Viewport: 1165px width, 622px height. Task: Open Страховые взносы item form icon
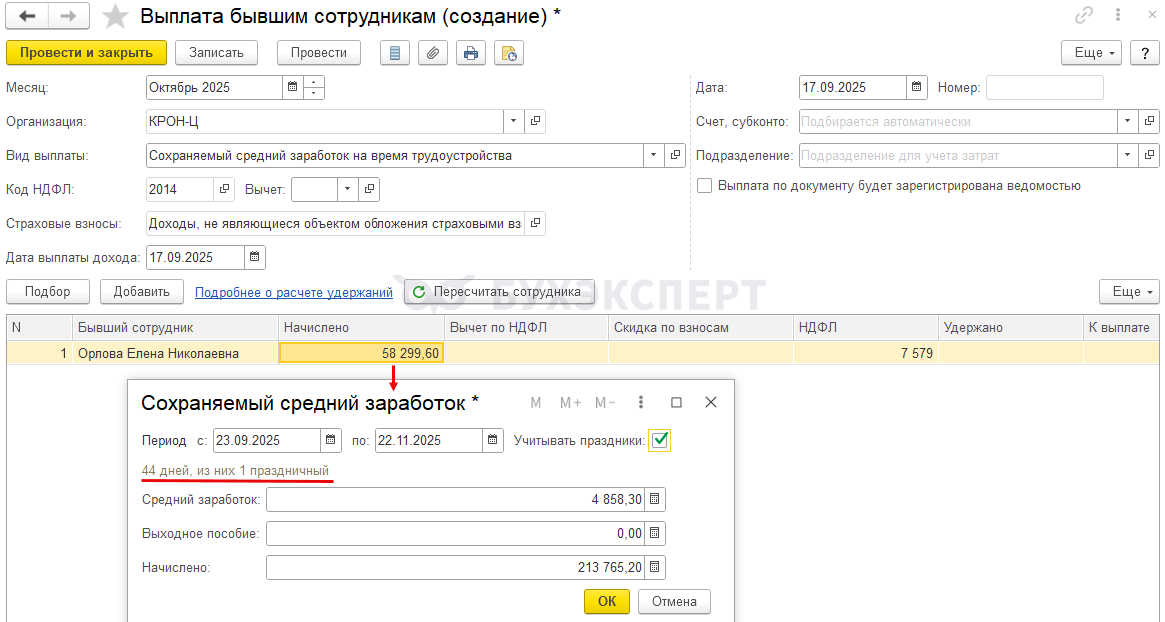click(x=535, y=223)
